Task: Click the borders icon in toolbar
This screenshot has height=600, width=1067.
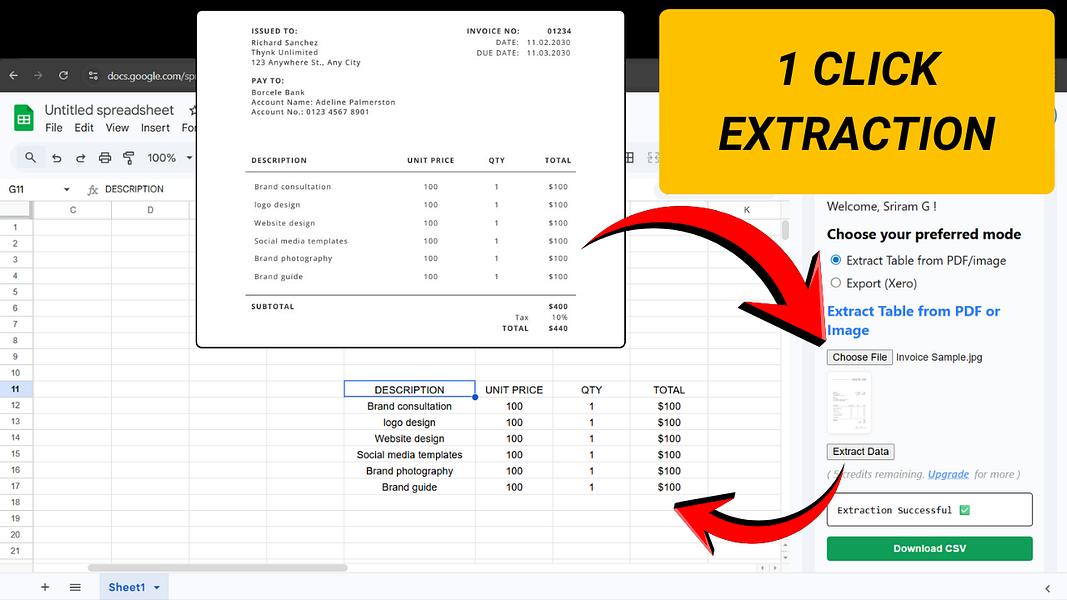Action: [629, 158]
